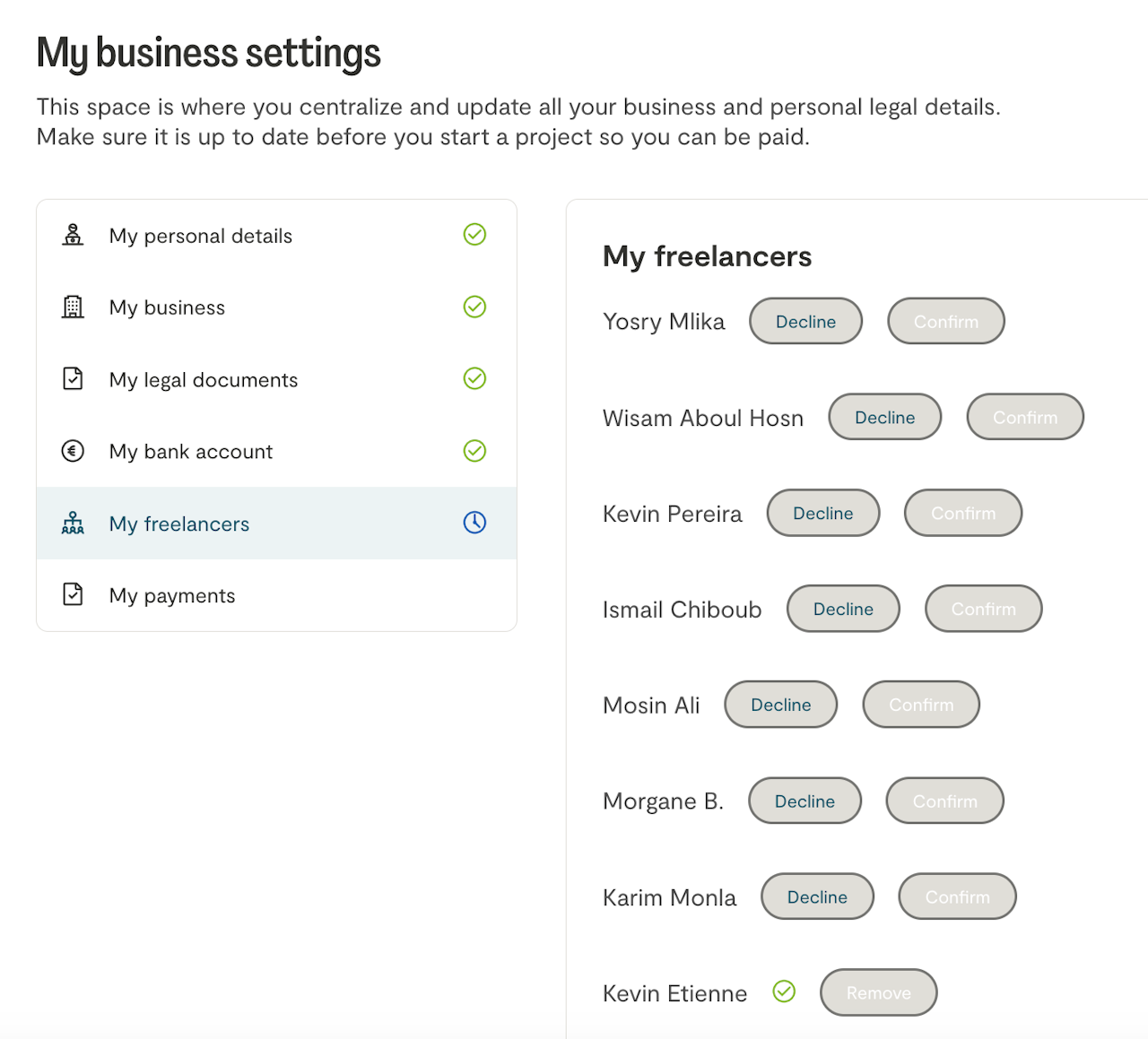1148x1039 pixels.
Task: Remove Kevin Etienne from freelancers
Action: coord(878,993)
